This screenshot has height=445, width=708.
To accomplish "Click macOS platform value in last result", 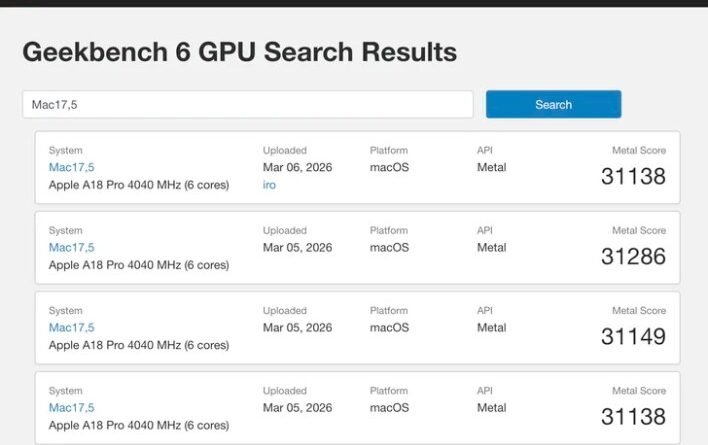I will point(389,407).
